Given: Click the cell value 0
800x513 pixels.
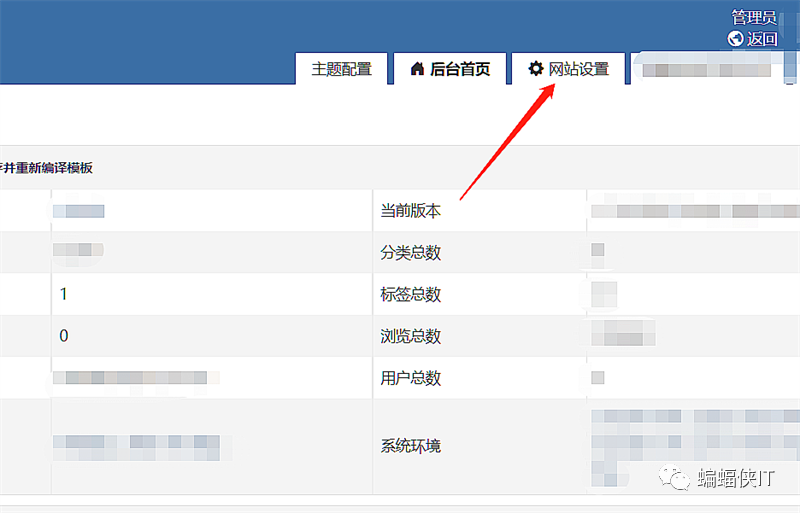Looking at the screenshot, I should (63, 336).
